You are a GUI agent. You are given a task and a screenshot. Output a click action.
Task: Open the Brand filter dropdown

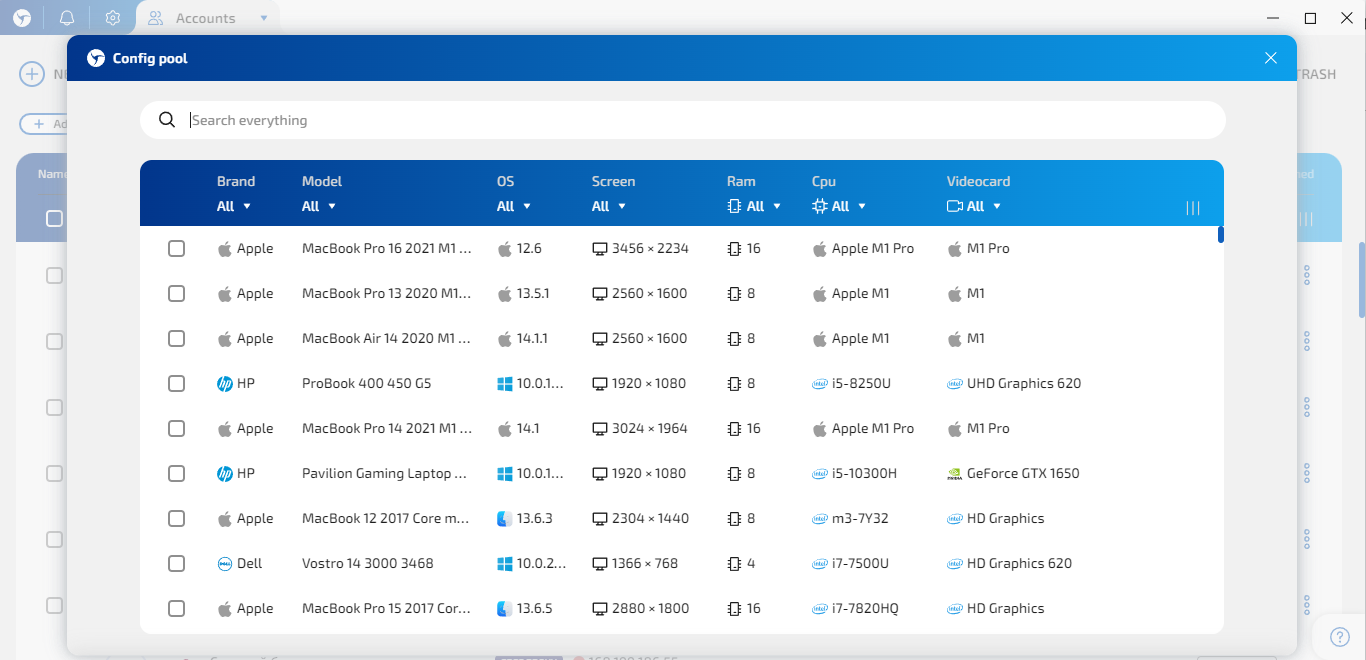[x=234, y=206]
